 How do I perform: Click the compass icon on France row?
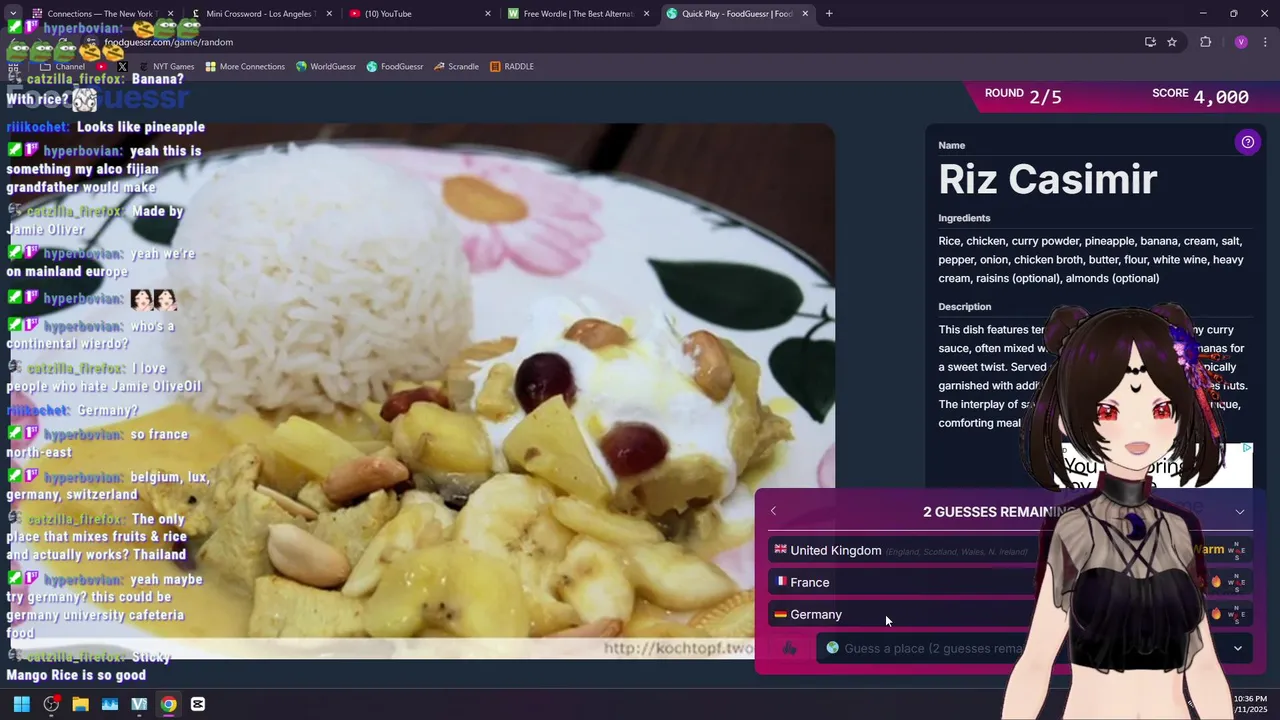1237,582
